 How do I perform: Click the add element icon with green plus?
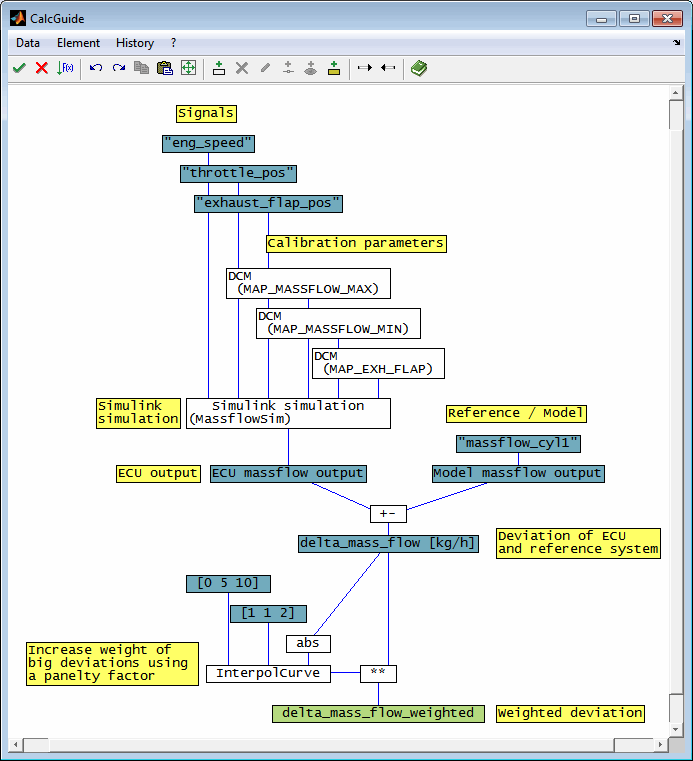click(x=219, y=68)
